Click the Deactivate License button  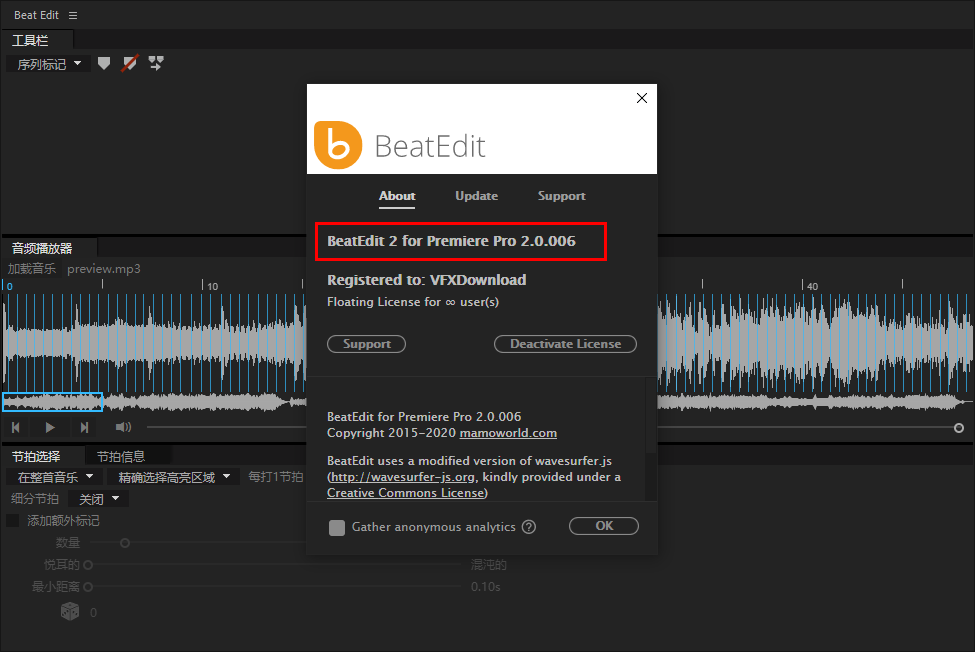click(565, 344)
